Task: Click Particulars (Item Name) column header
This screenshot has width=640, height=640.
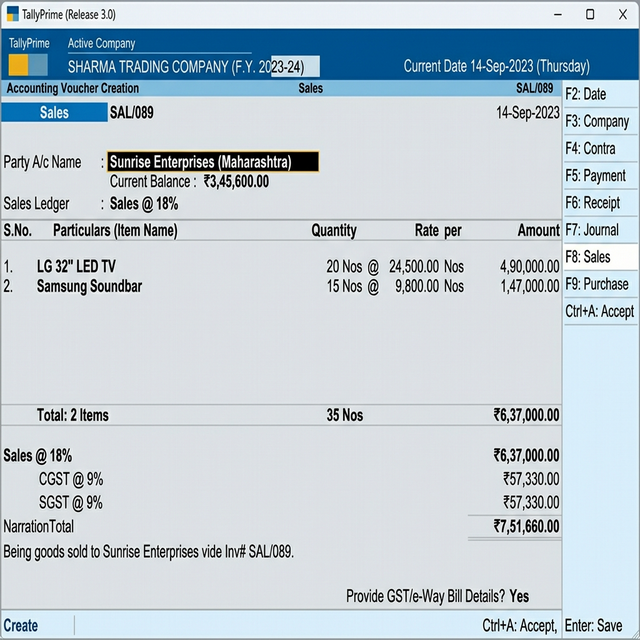Action: point(116,231)
